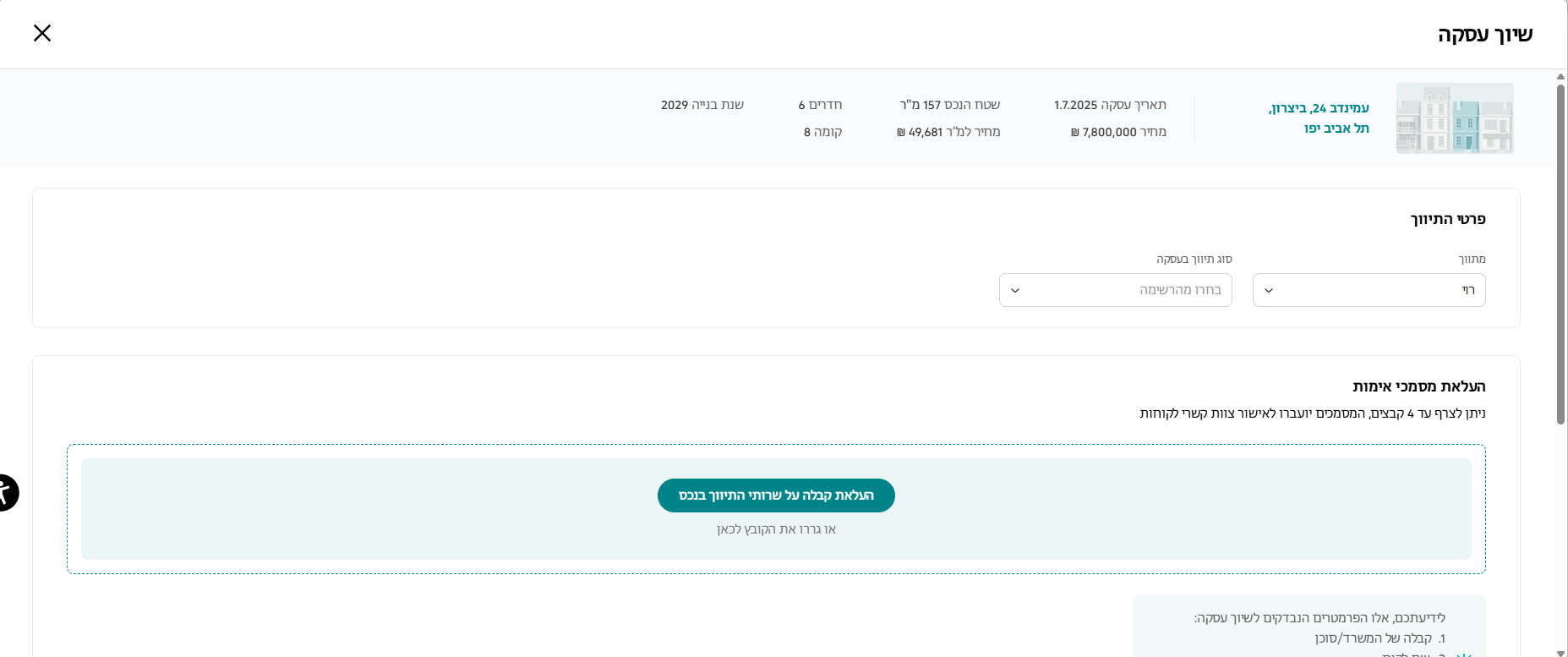Click the scrollbar up arrow
This screenshot has height=657, width=1568.
point(1560,76)
